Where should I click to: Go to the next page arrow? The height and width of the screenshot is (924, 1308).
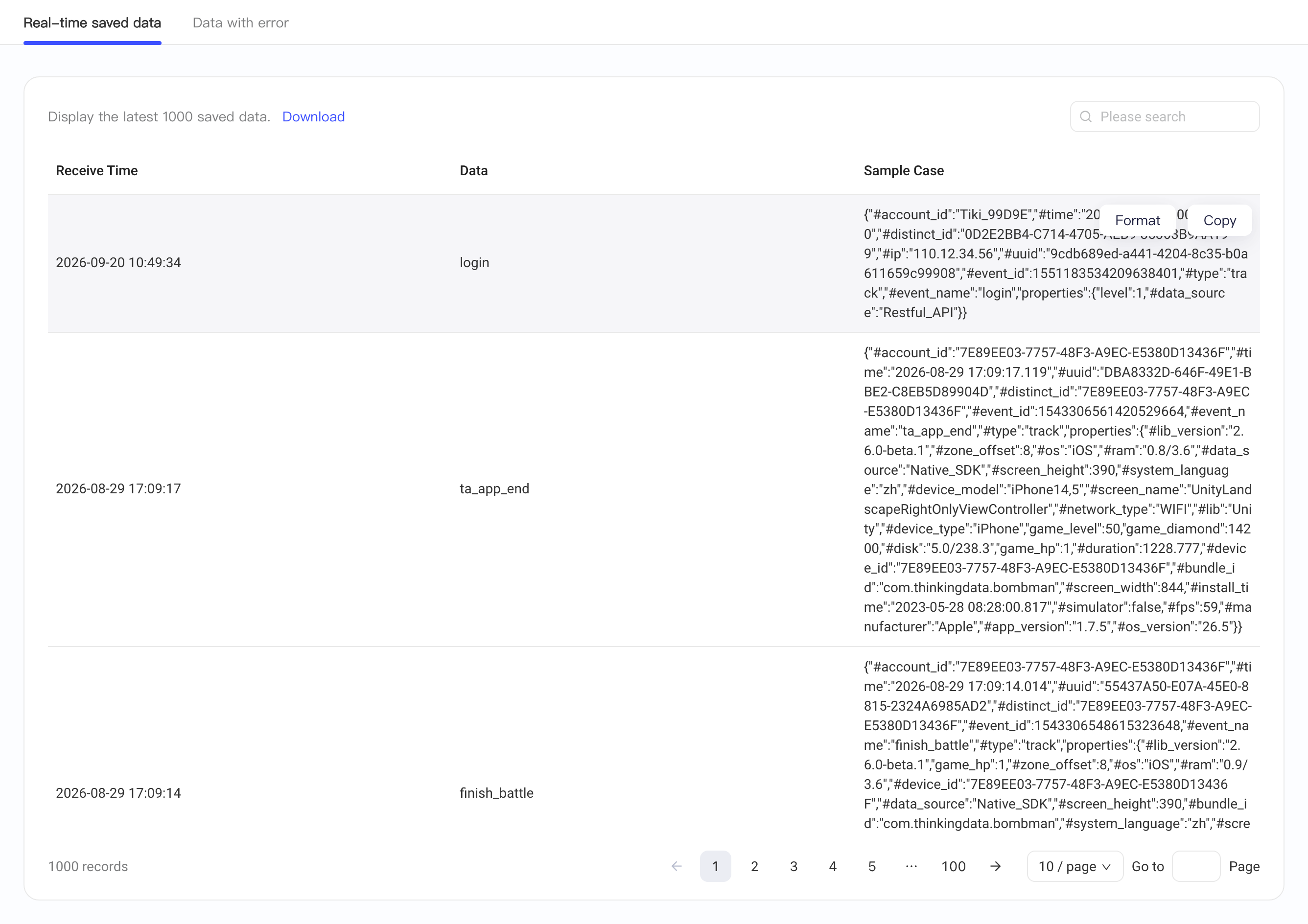coord(995,866)
